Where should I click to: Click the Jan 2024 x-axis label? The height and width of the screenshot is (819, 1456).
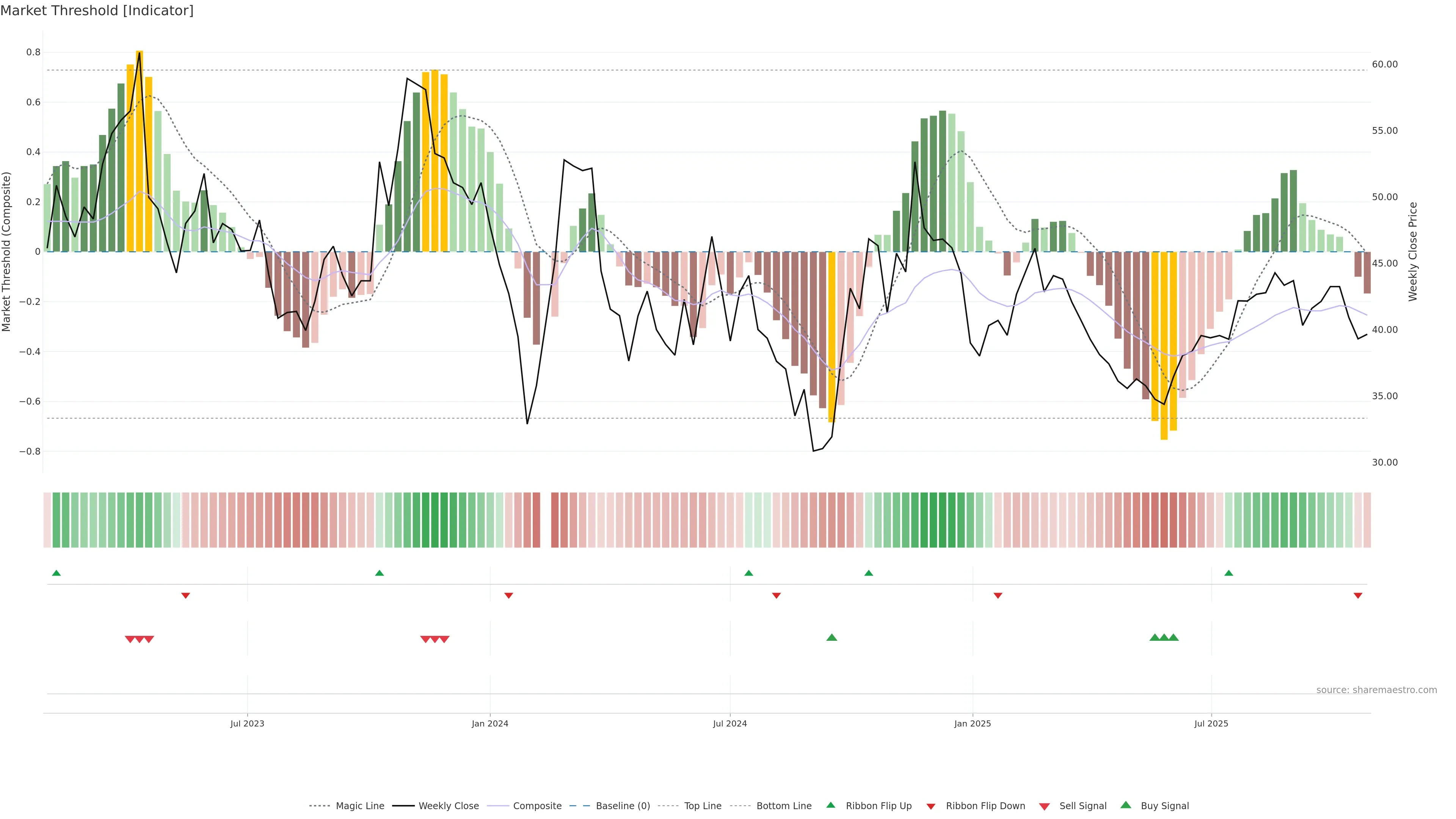(490, 723)
